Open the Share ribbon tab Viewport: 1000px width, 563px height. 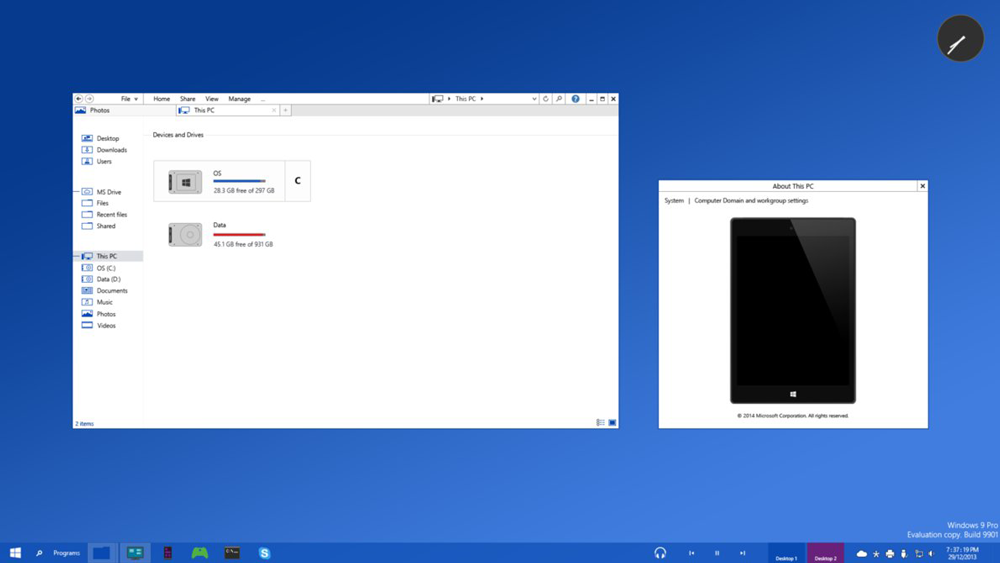(188, 99)
